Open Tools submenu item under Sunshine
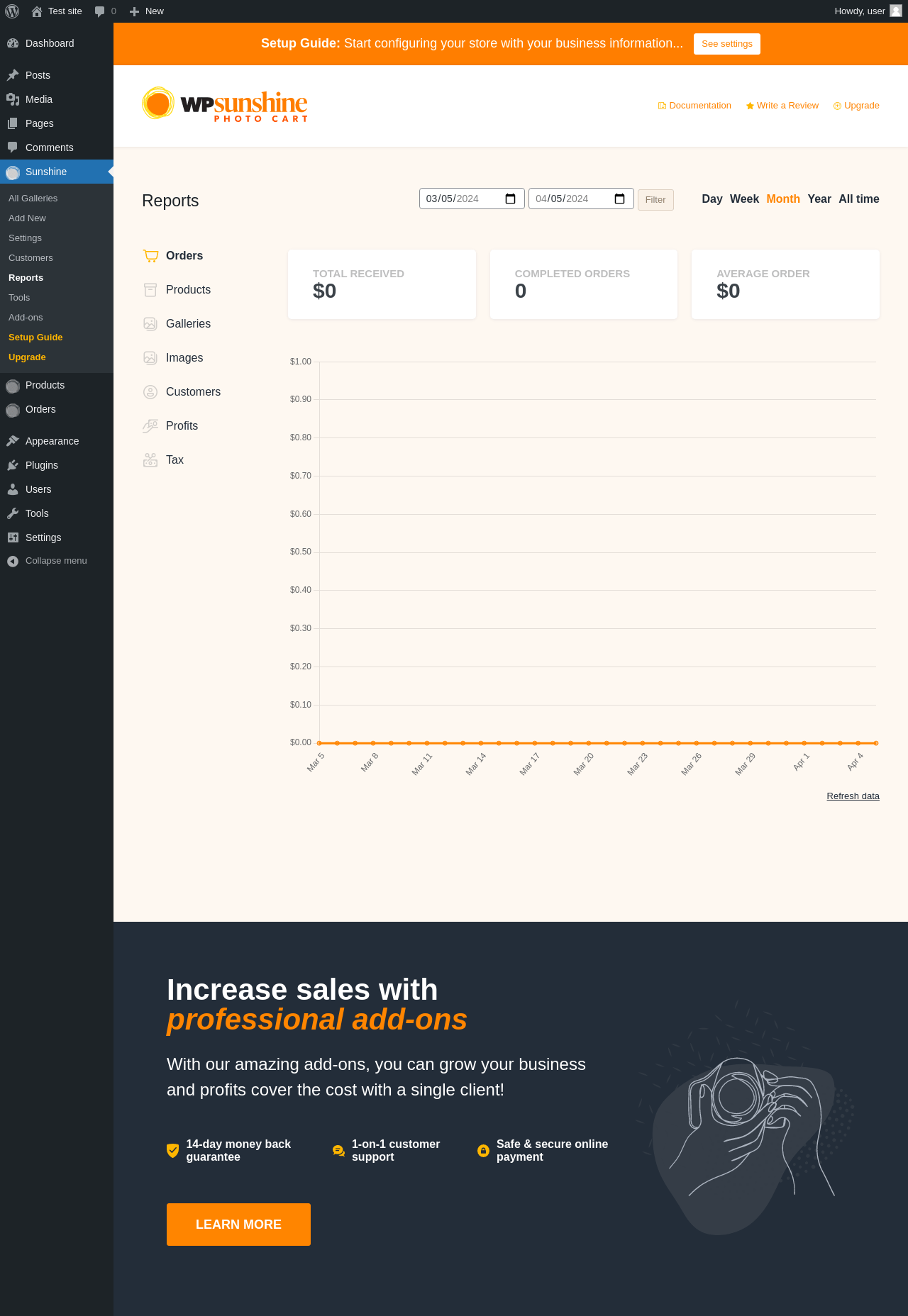Screen dimensions: 908x1316 (57, 298)
